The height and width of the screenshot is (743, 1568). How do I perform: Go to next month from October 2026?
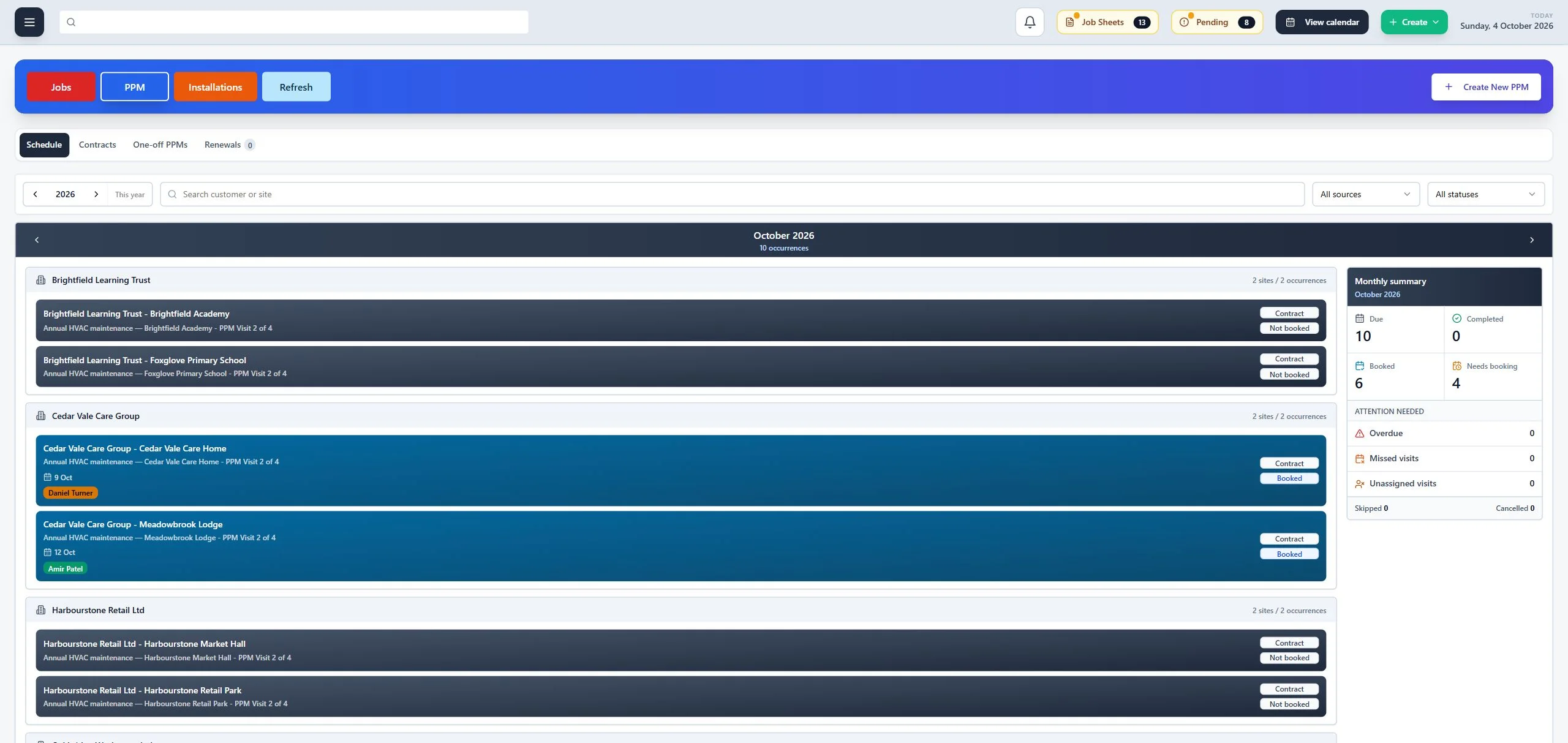[x=1532, y=239]
